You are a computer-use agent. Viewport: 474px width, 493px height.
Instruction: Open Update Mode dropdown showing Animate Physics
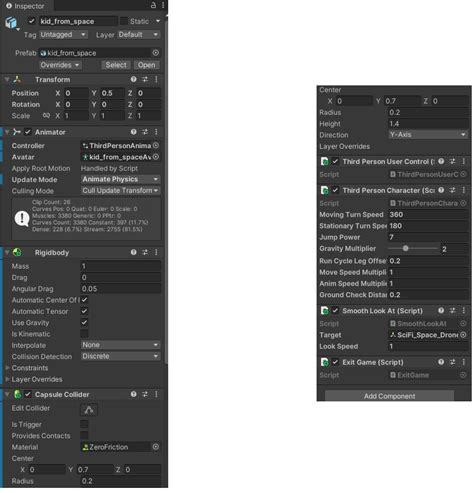click(121, 179)
